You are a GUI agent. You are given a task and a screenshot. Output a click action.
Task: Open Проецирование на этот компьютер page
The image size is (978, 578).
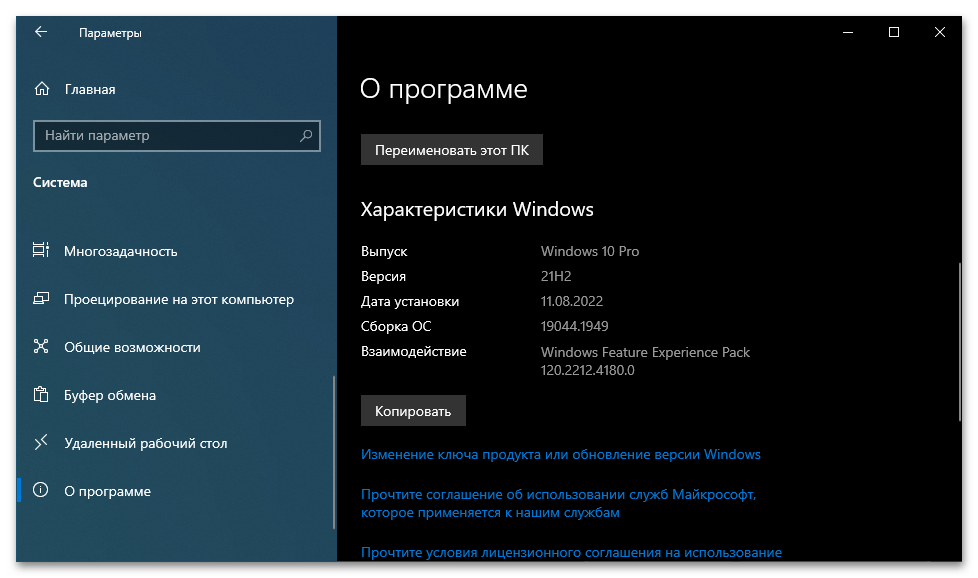pos(177,299)
